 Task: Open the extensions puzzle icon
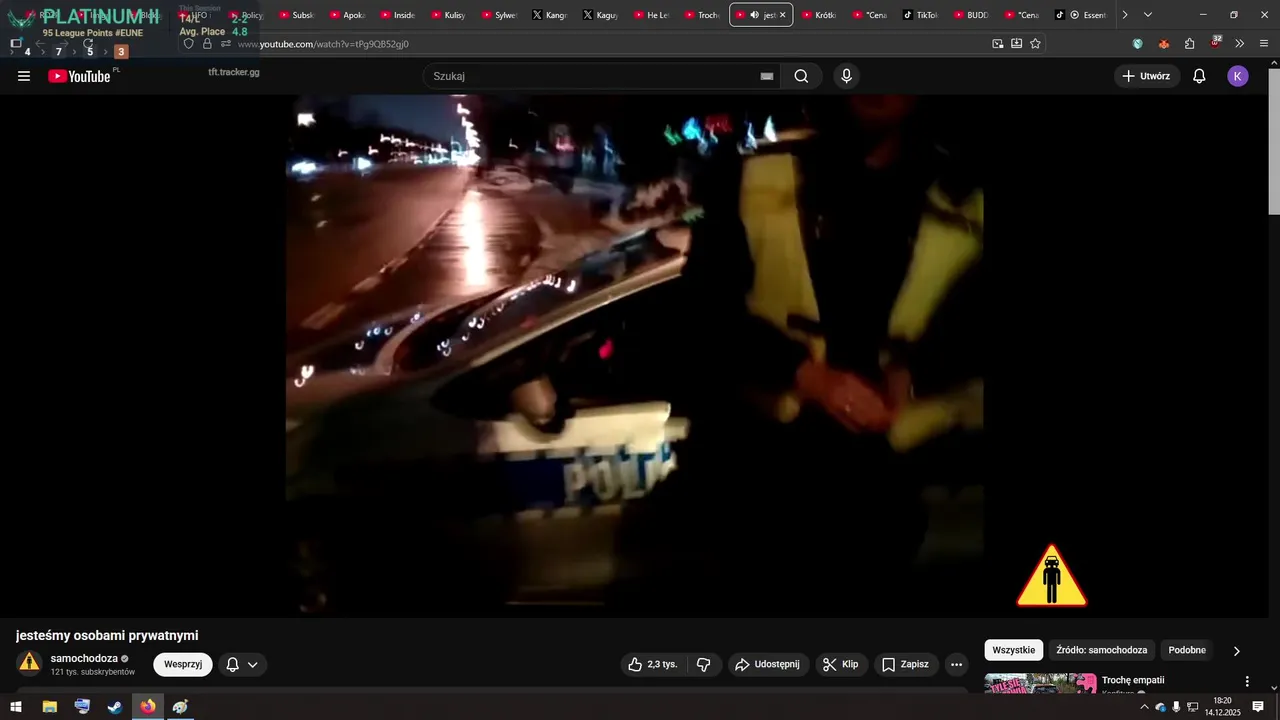(x=1189, y=44)
